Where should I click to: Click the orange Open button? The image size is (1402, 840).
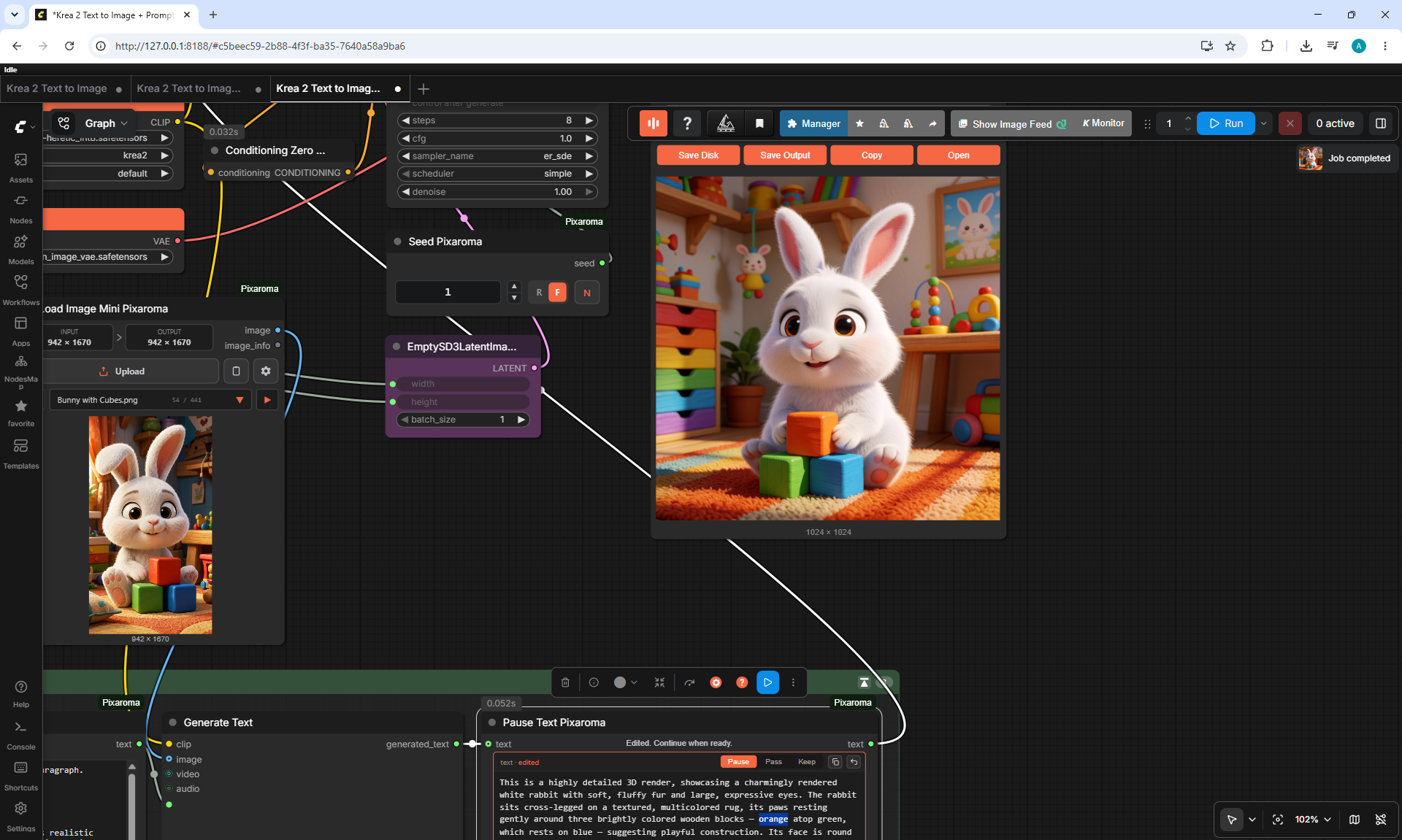pyautogui.click(x=959, y=155)
